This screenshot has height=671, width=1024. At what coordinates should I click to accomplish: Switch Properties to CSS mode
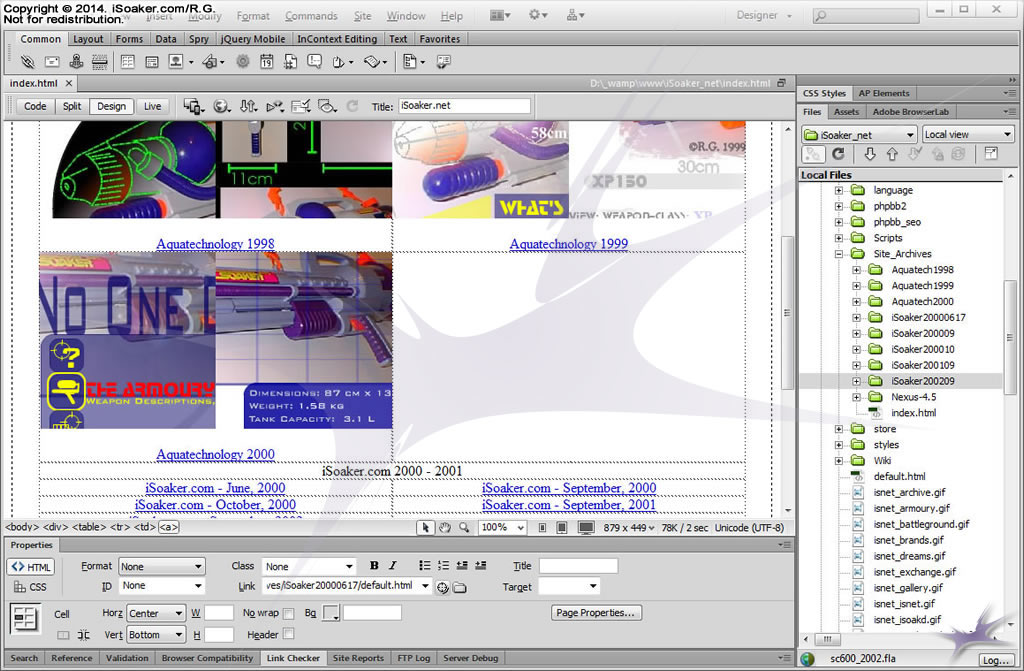coord(31,587)
